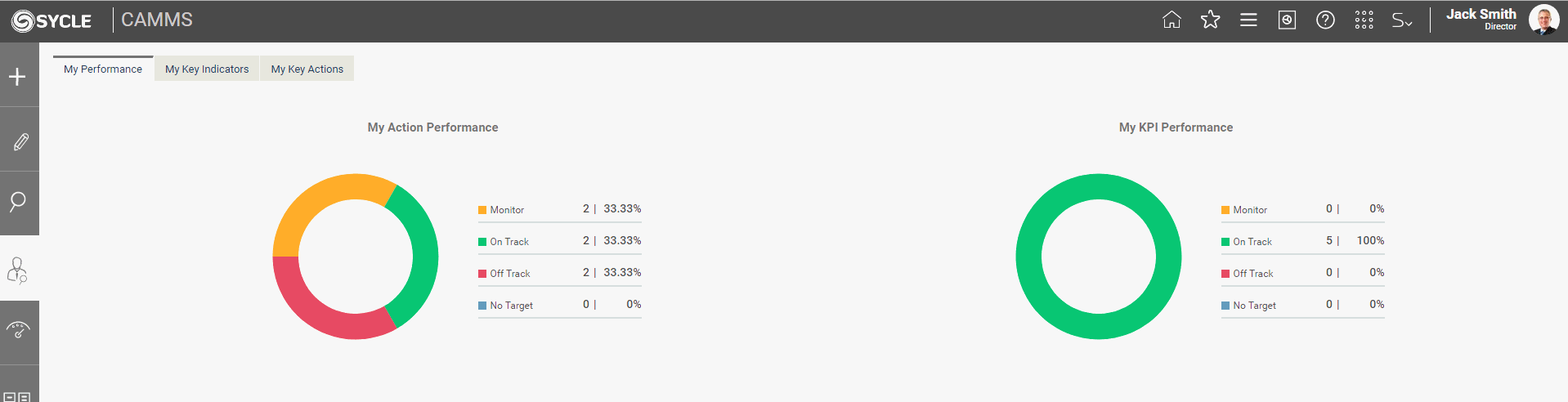Click the square report icon in top bar

click(x=1287, y=20)
